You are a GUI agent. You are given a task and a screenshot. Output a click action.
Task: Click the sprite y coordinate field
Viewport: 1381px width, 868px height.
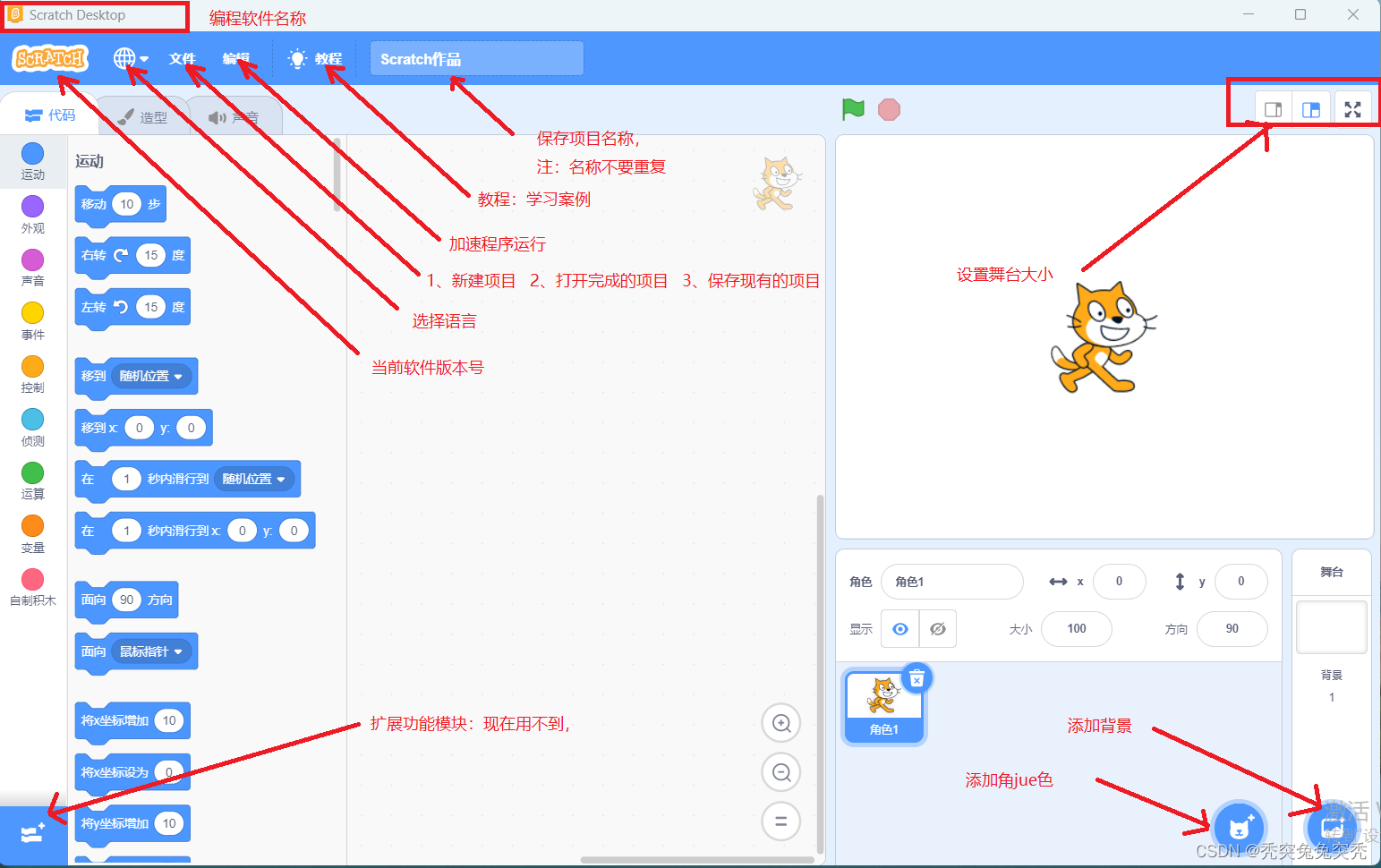click(x=1240, y=582)
